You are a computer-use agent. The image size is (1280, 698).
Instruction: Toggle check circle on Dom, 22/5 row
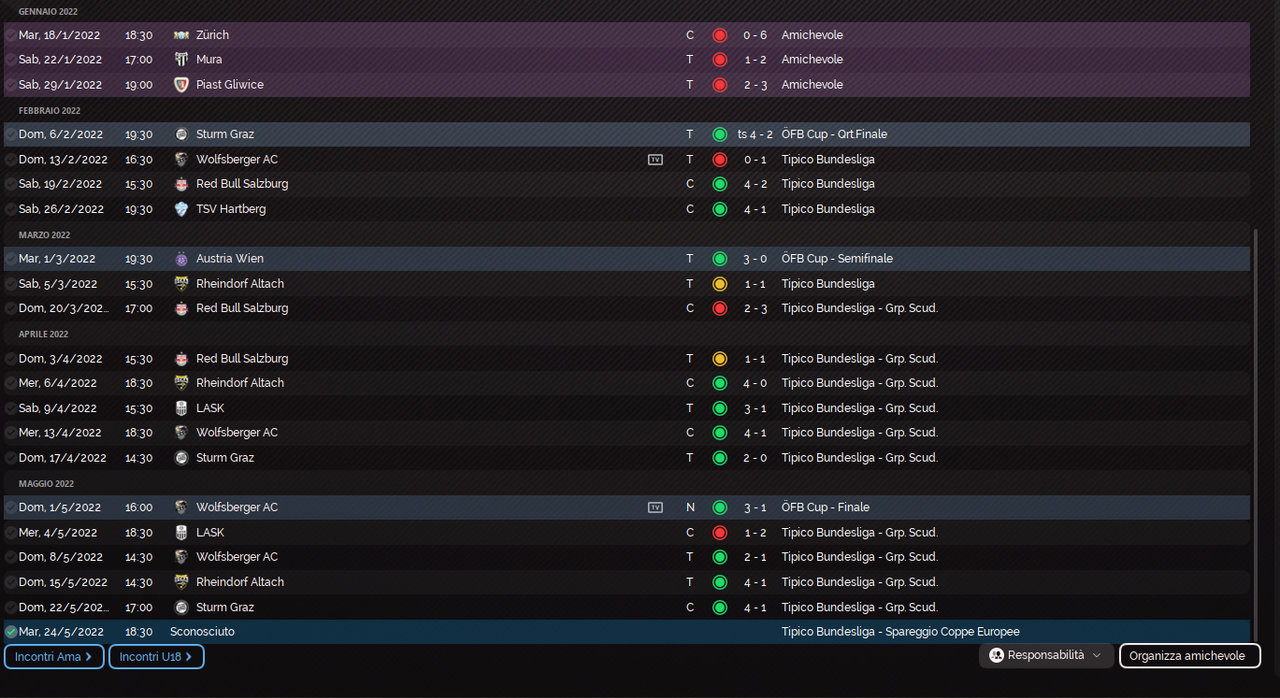coord(10,607)
